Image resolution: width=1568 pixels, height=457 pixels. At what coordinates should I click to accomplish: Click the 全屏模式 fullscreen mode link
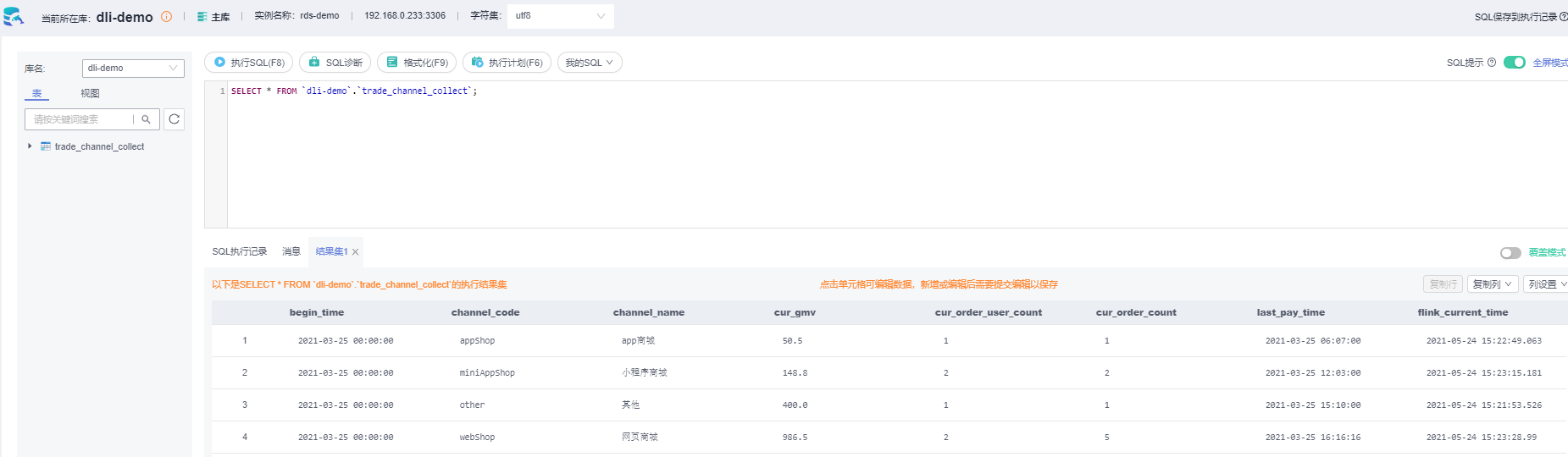1549,63
